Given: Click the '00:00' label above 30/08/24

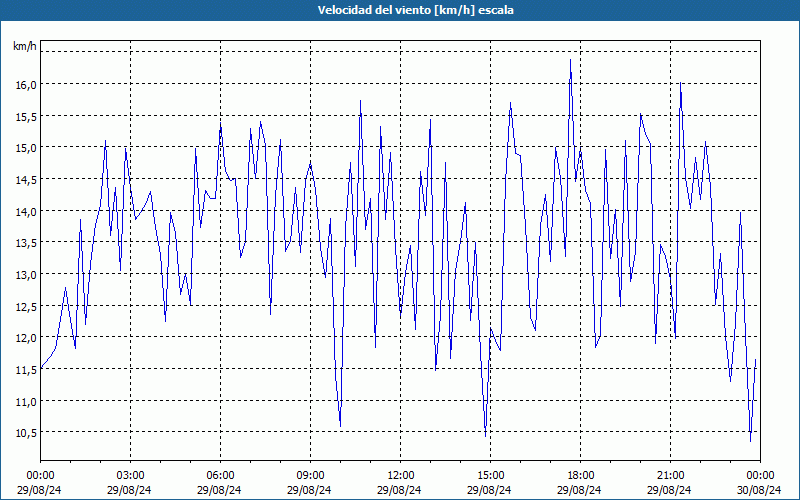Looking at the screenshot, I should 760,476.
